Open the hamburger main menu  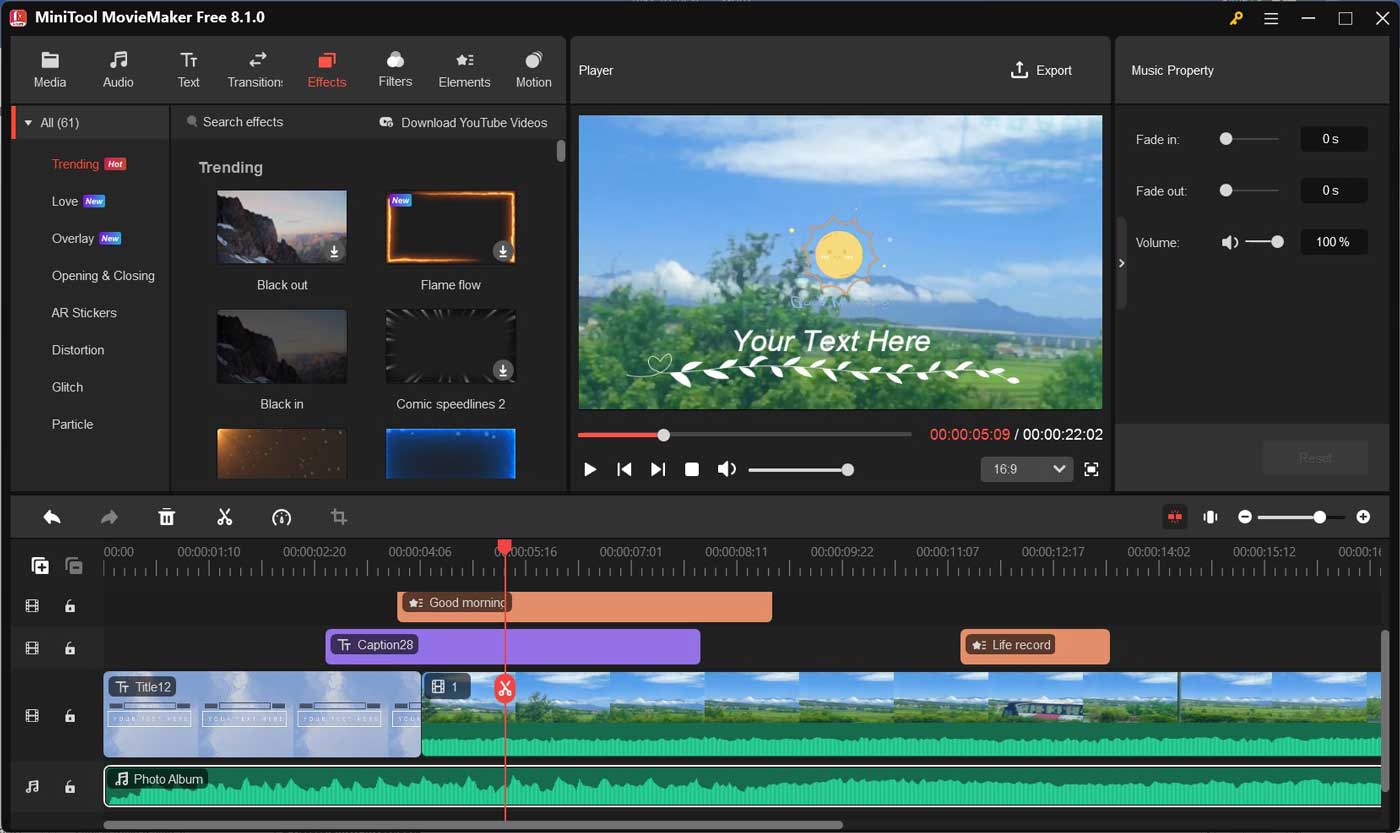point(1271,18)
